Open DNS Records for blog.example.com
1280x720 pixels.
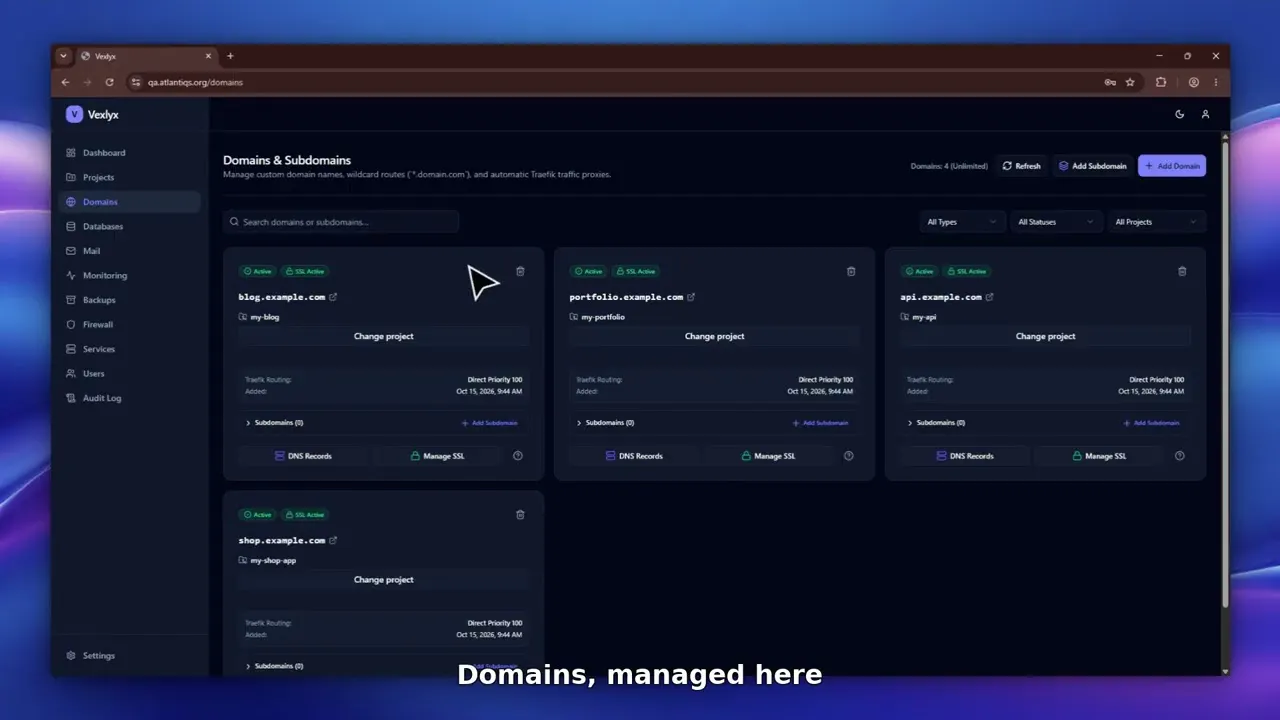click(303, 456)
